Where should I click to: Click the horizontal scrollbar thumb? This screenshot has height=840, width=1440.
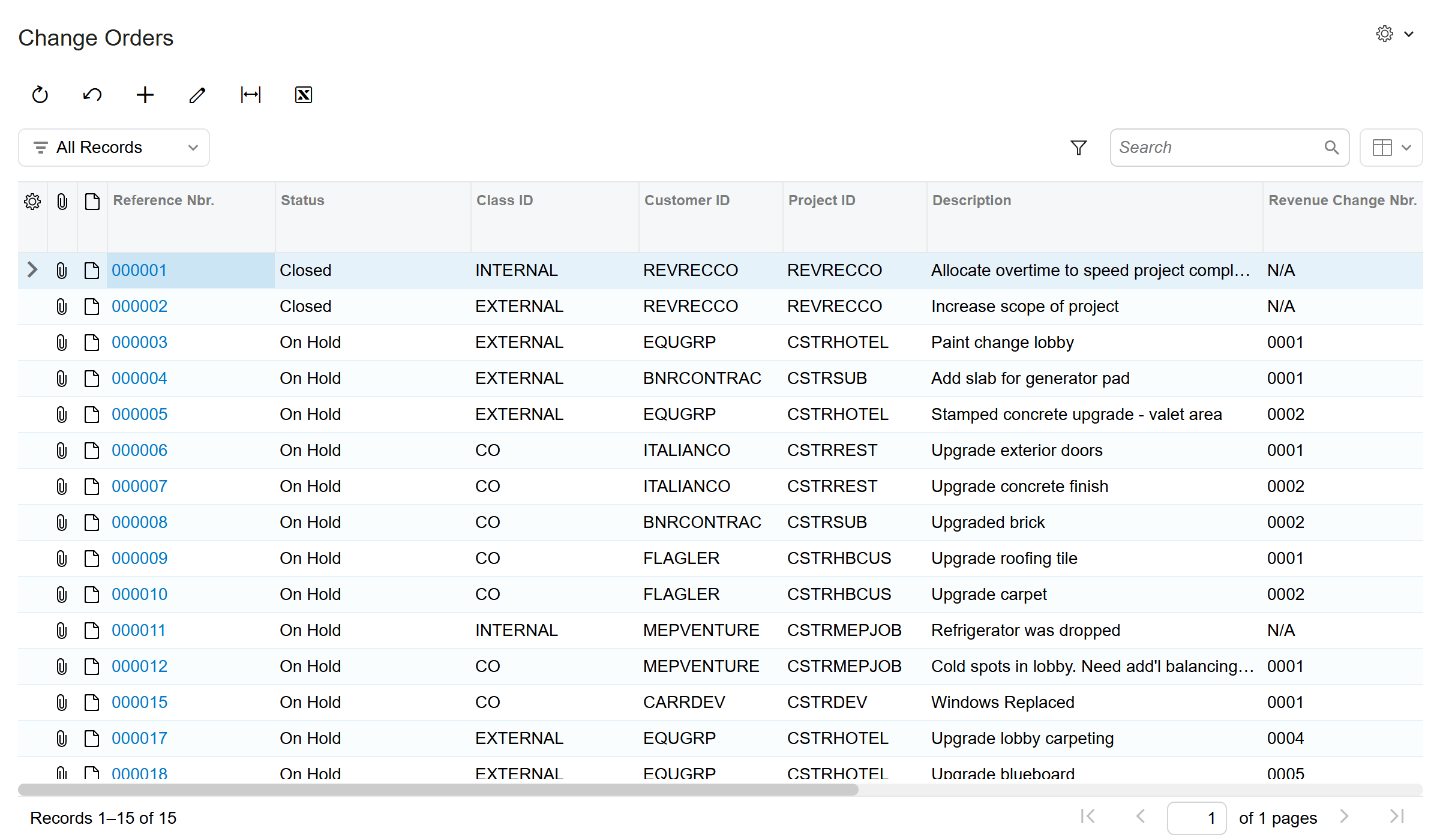(438, 790)
